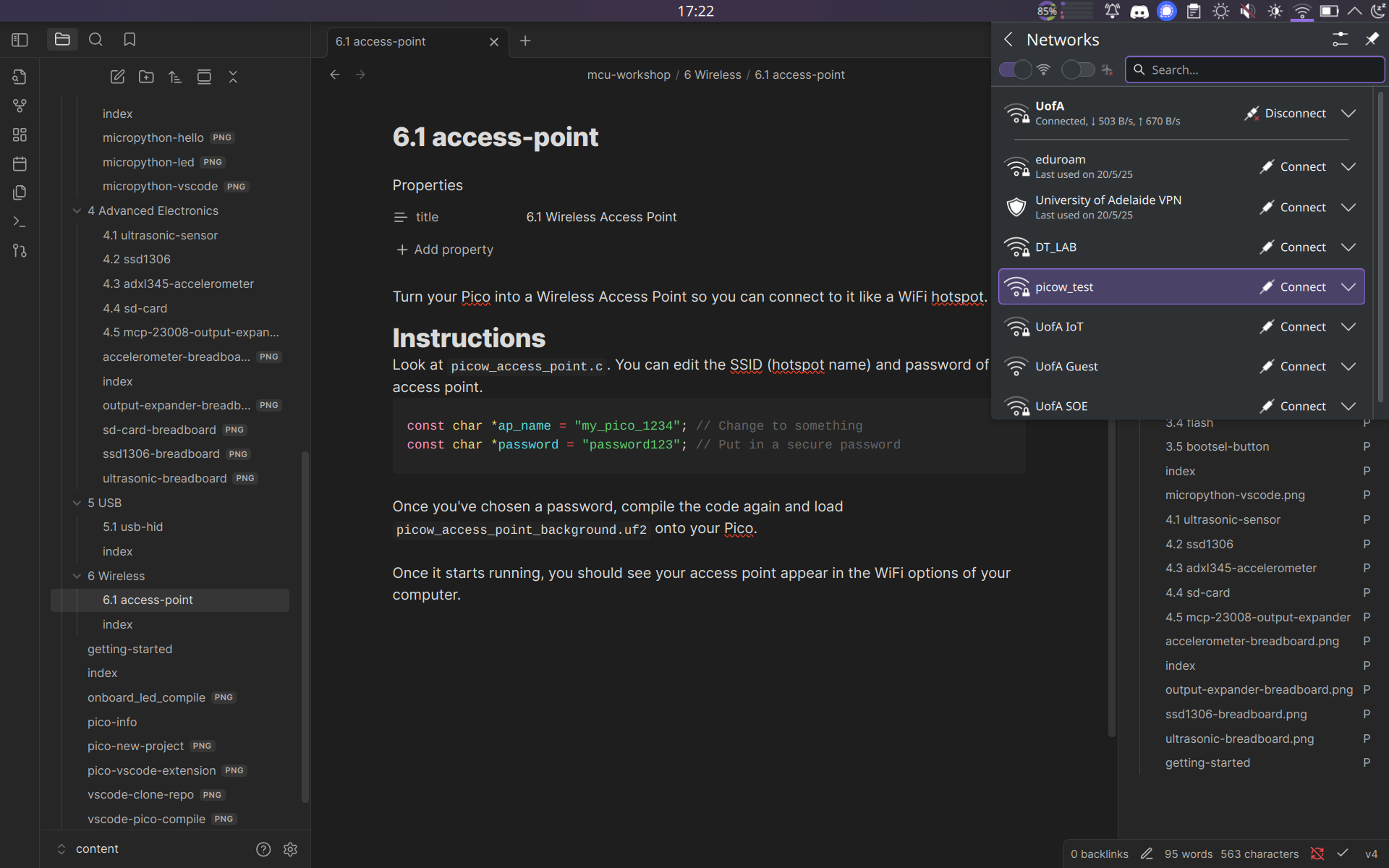The image size is (1389, 868).
Task: Expand details for UofA network
Action: pyautogui.click(x=1348, y=114)
